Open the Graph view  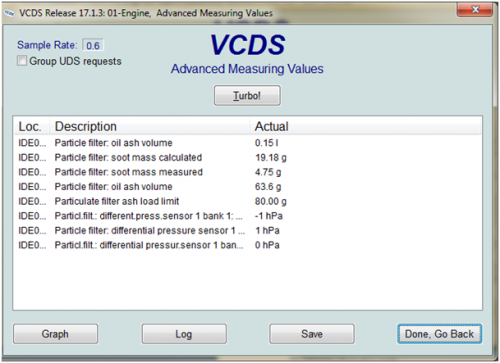point(55,334)
